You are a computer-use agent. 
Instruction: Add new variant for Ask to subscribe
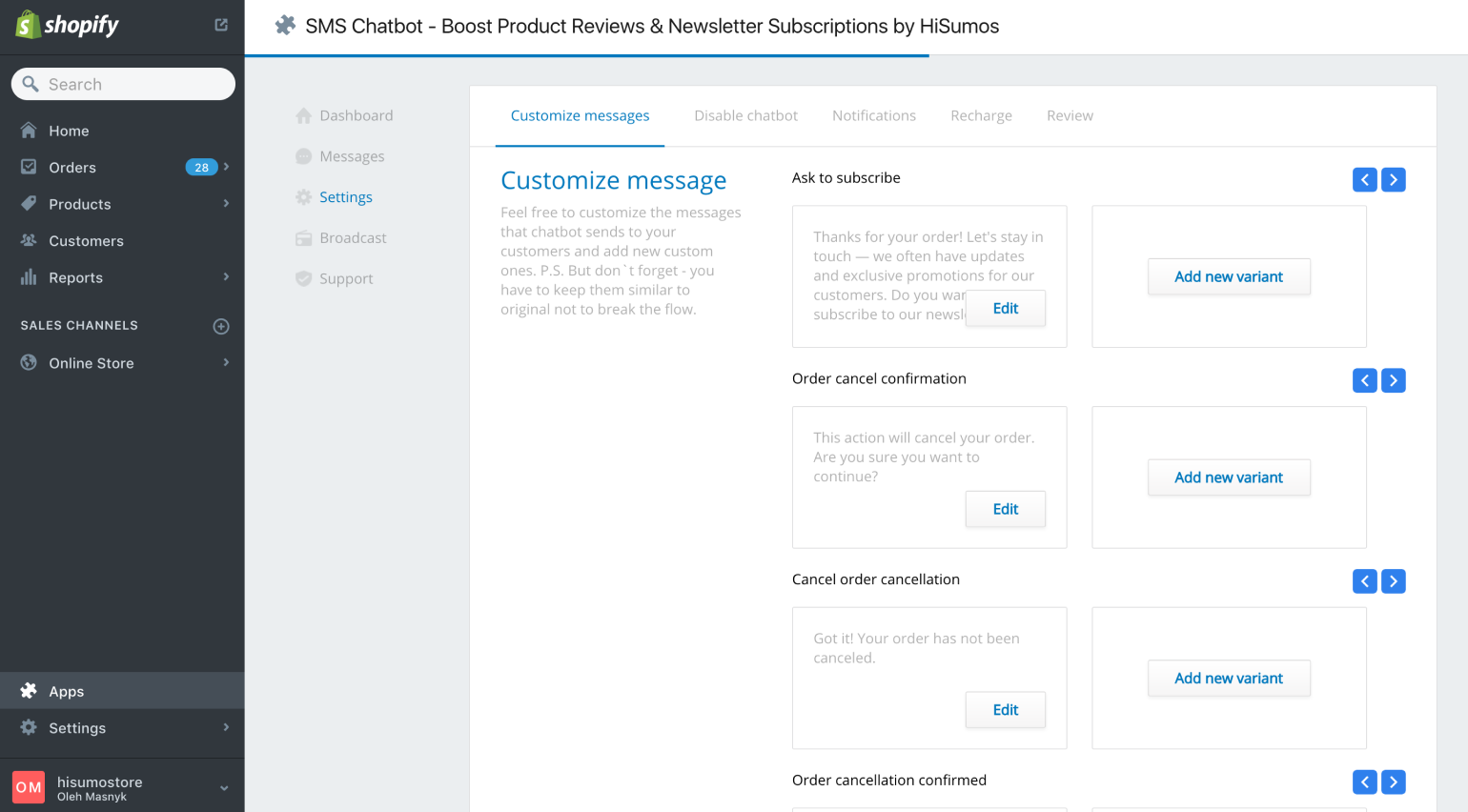1229,276
